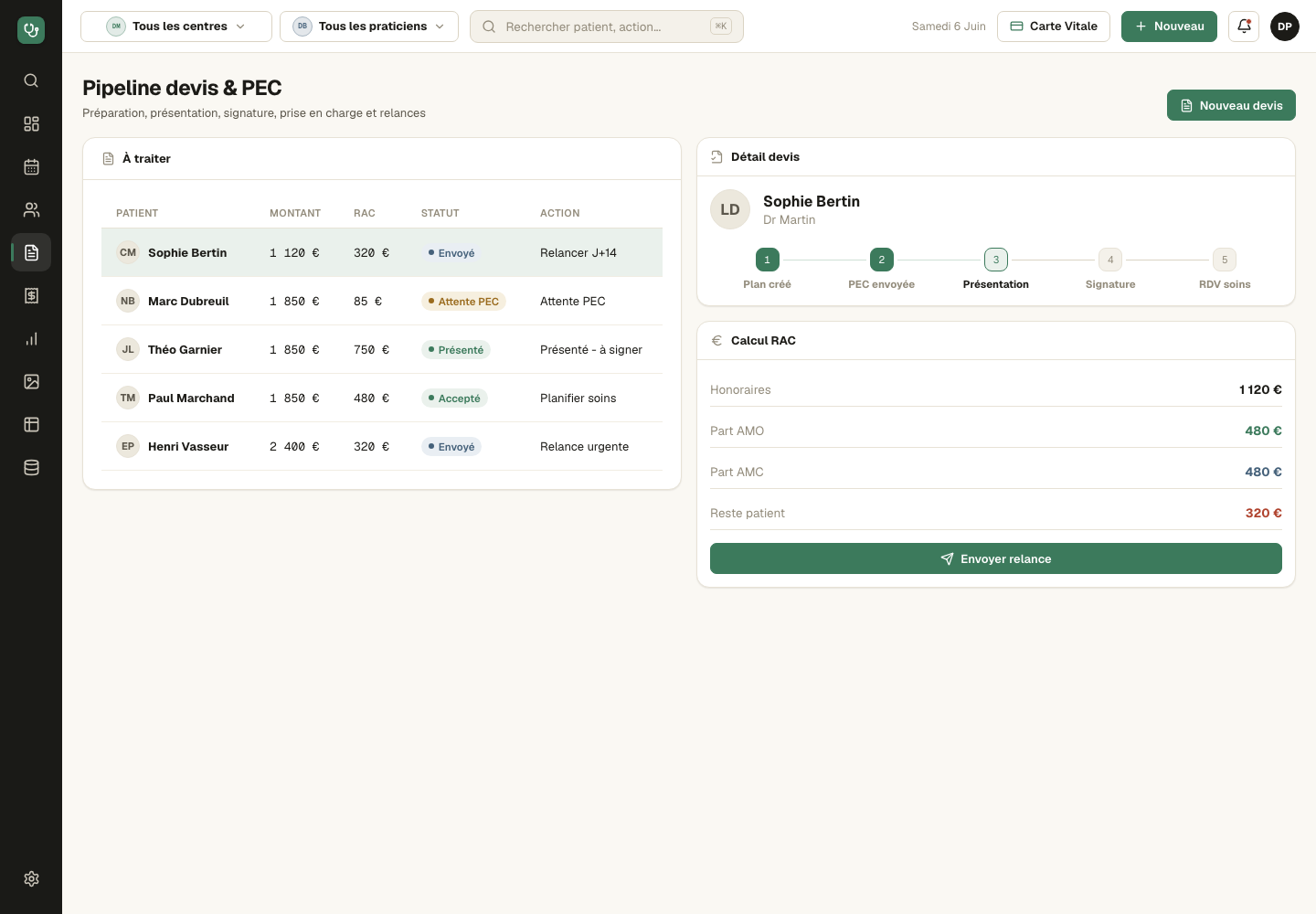1316x914 pixels.
Task: Click the Part AMO 480 € value
Action: click(1264, 430)
